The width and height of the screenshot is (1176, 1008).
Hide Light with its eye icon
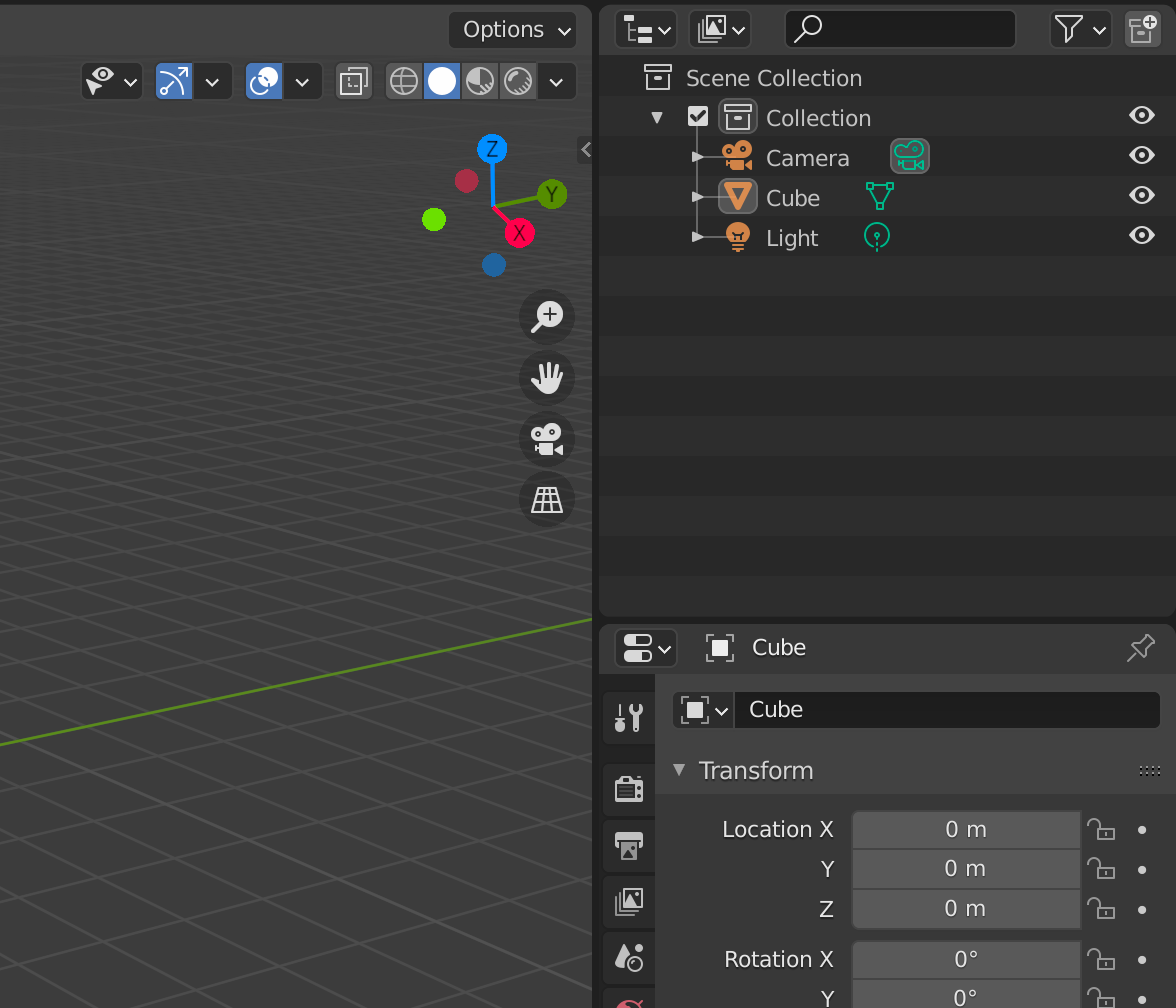pyautogui.click(x=1142, y=235)
